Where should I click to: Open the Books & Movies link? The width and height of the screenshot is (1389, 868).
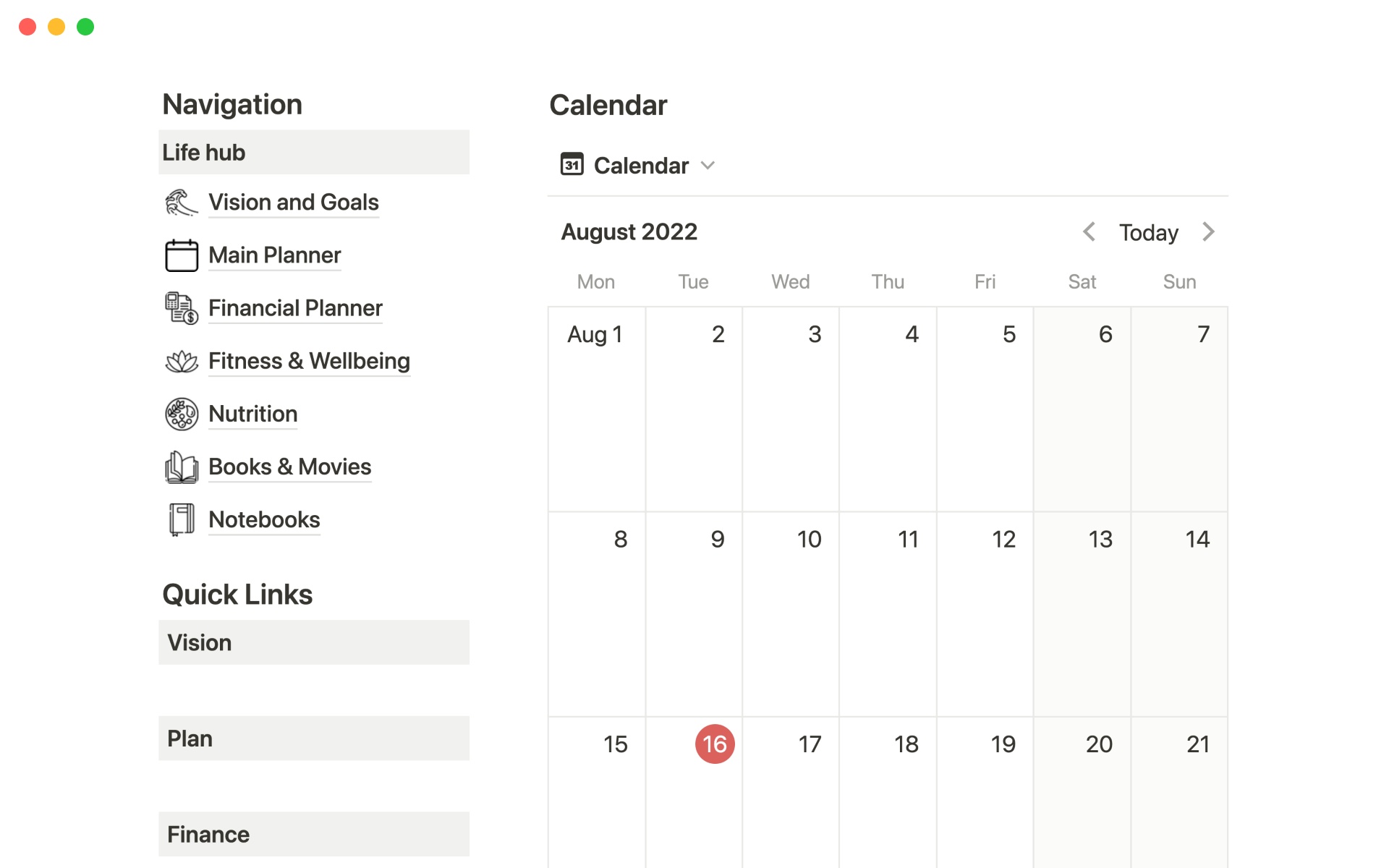click(289, 467)
